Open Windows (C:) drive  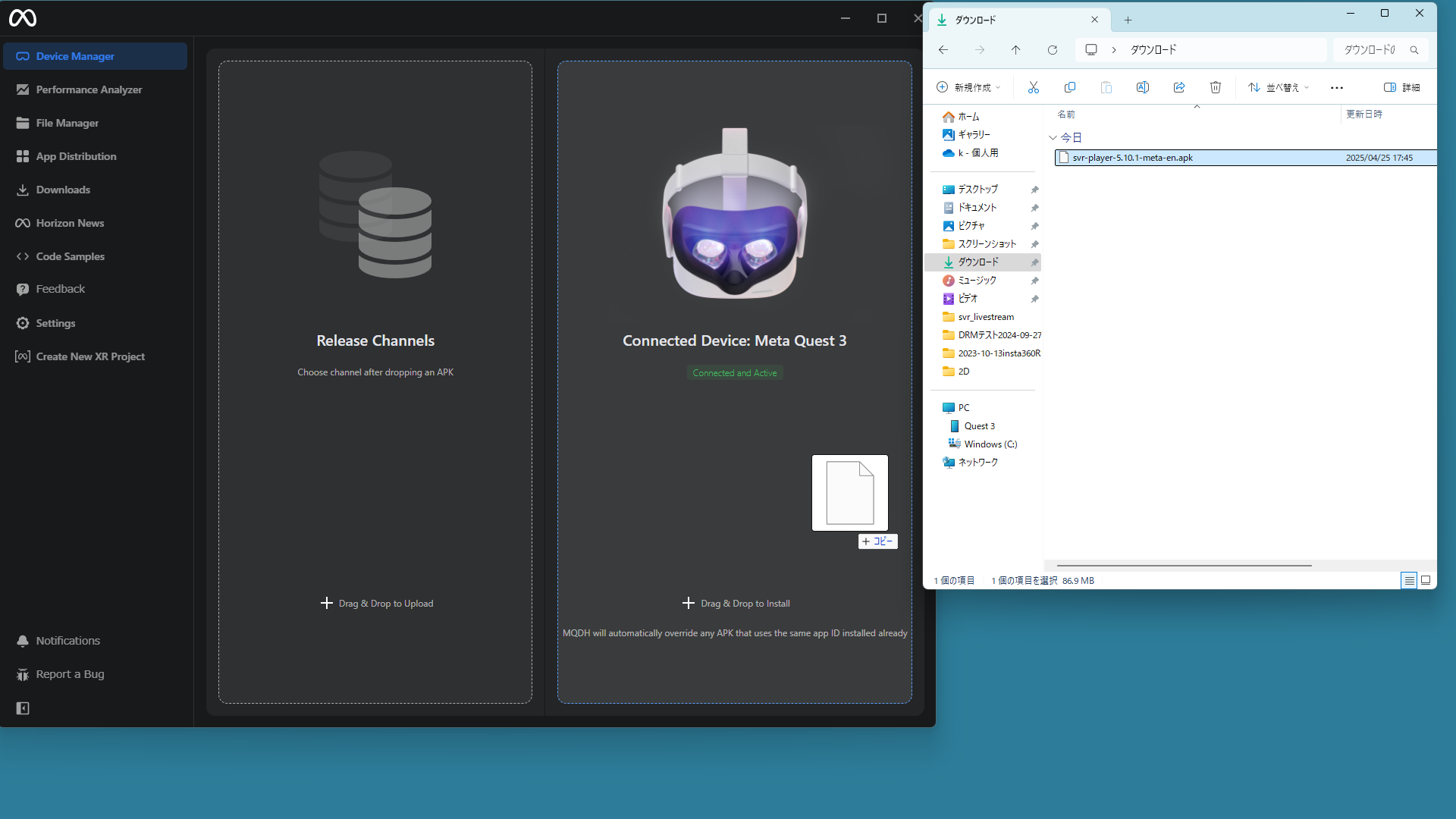[984, 444]
